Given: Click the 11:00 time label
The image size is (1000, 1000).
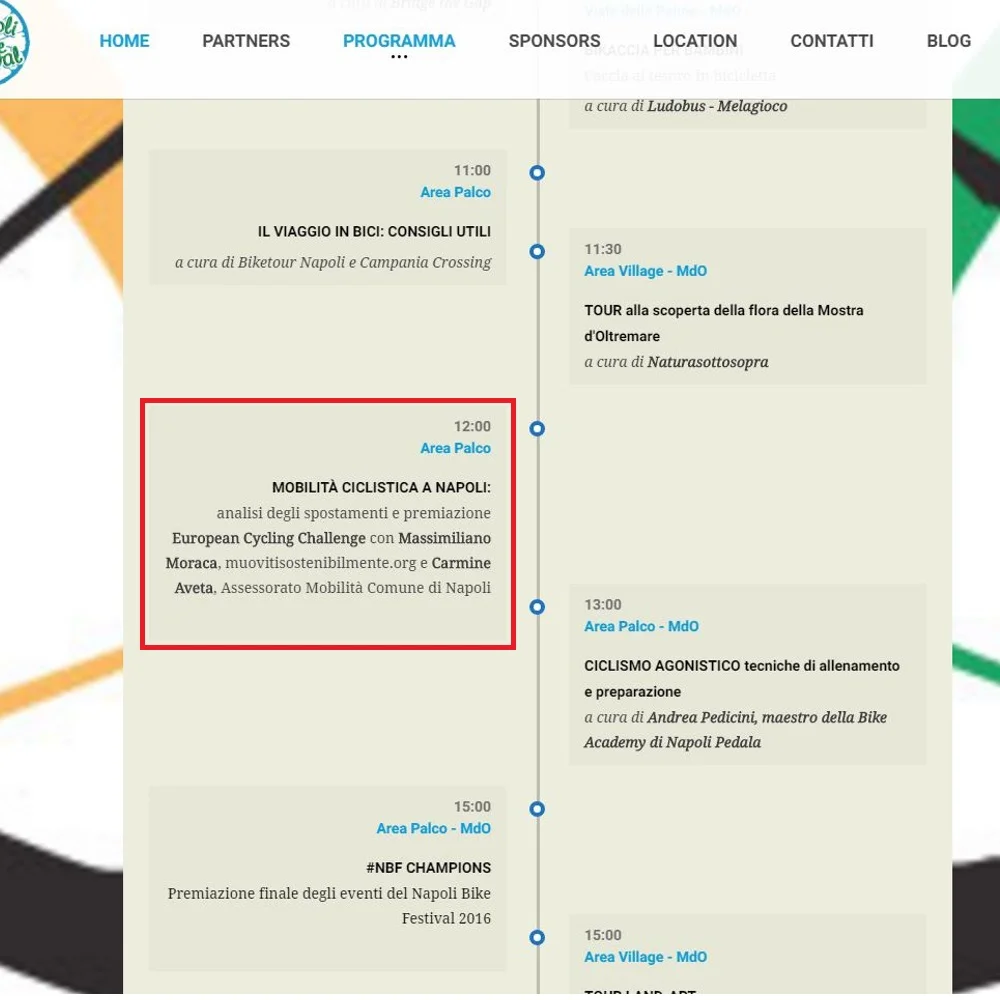Looking at the screenshot, I should pos(472,170).
